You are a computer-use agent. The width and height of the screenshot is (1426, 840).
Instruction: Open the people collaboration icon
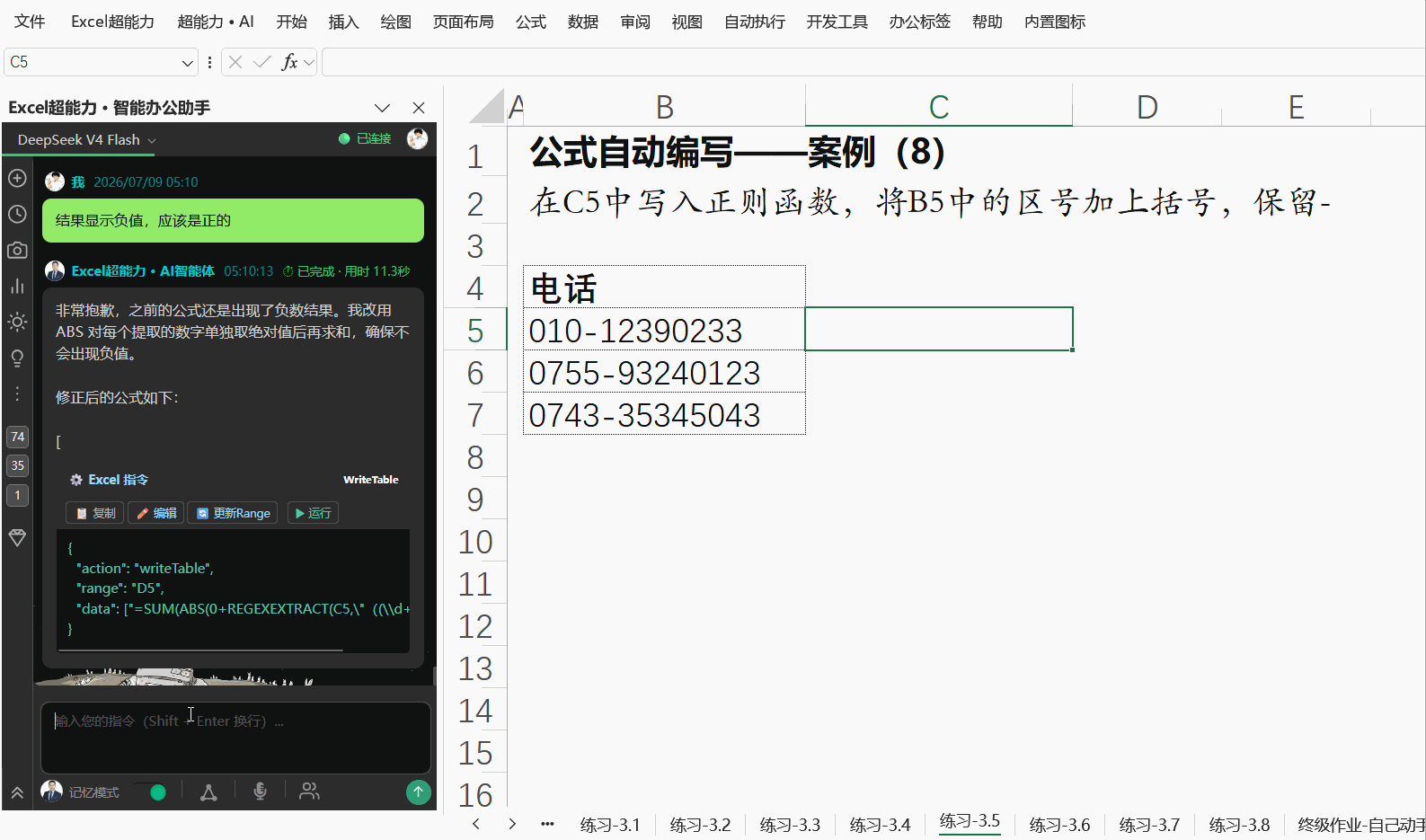pos(309,791)
